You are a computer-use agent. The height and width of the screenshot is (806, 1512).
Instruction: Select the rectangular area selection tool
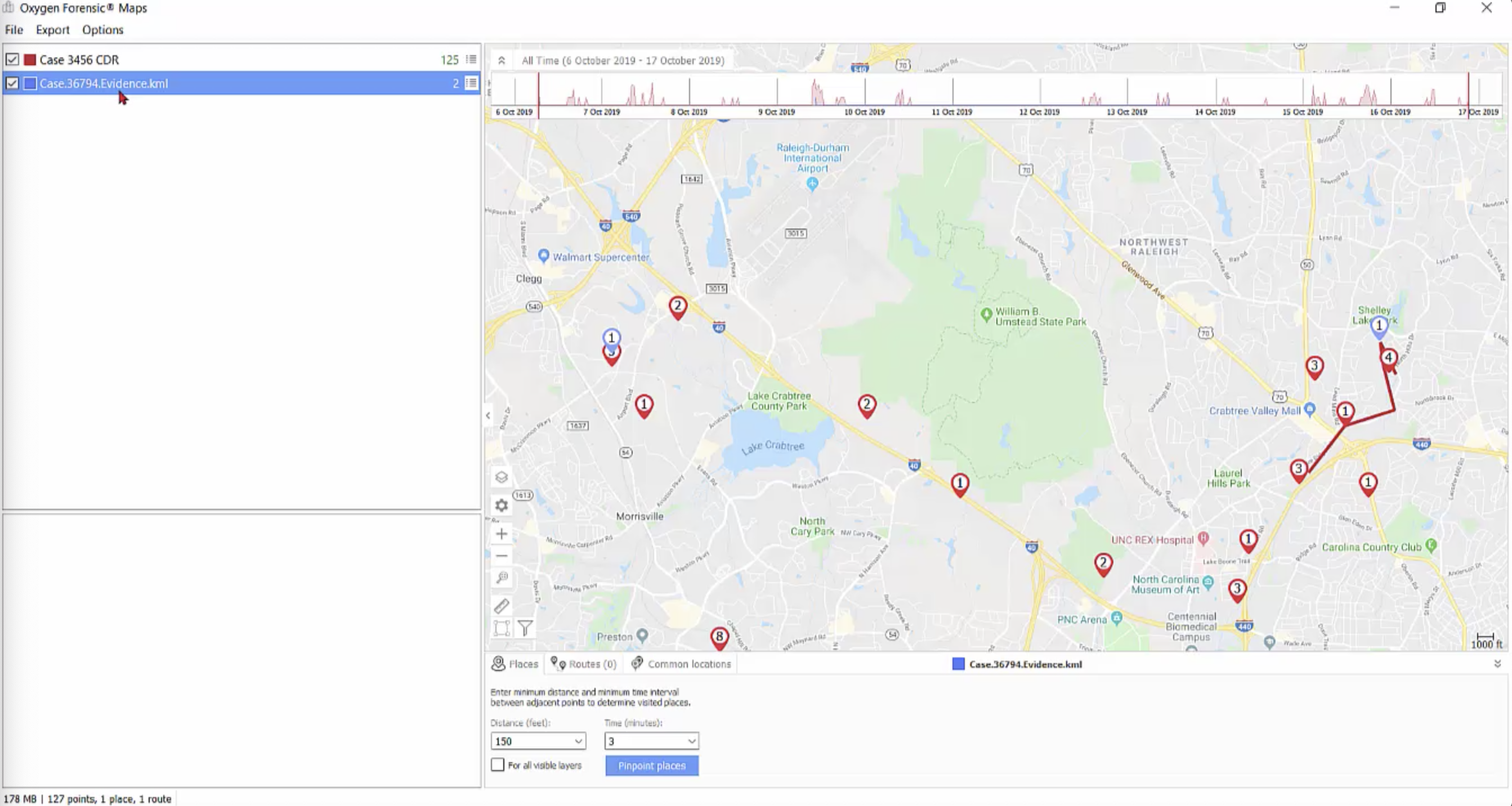coord(501,628)
